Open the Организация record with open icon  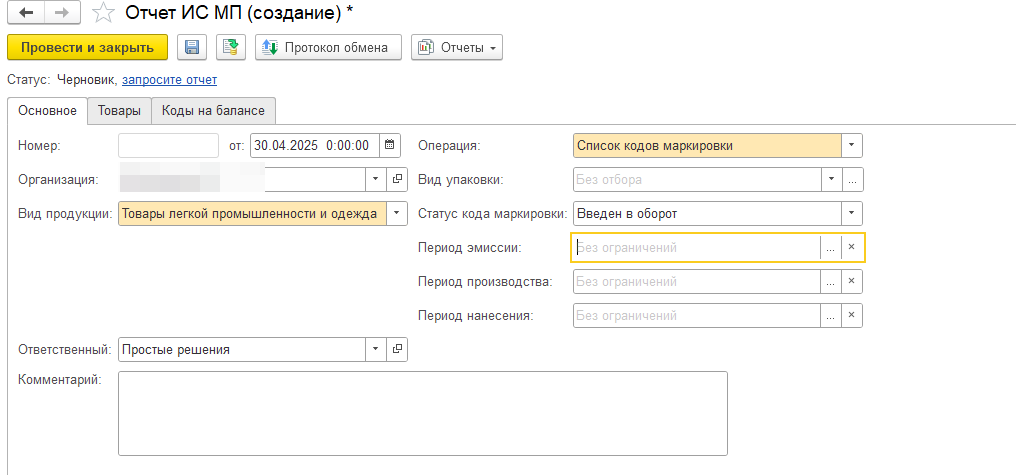(397, 179)
